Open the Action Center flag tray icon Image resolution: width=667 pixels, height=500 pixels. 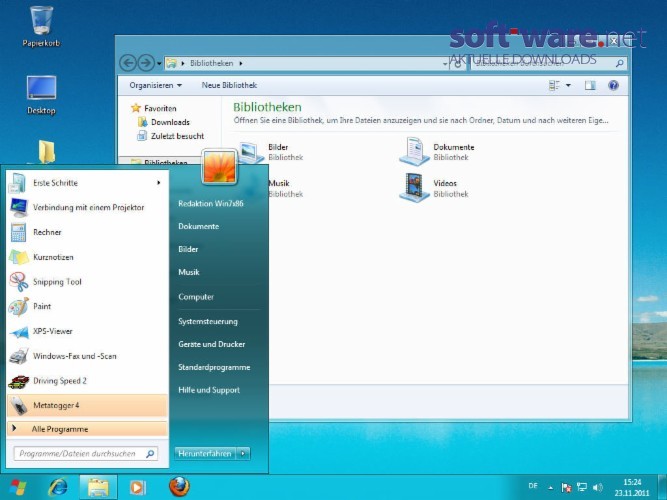(x=566, y=487)
